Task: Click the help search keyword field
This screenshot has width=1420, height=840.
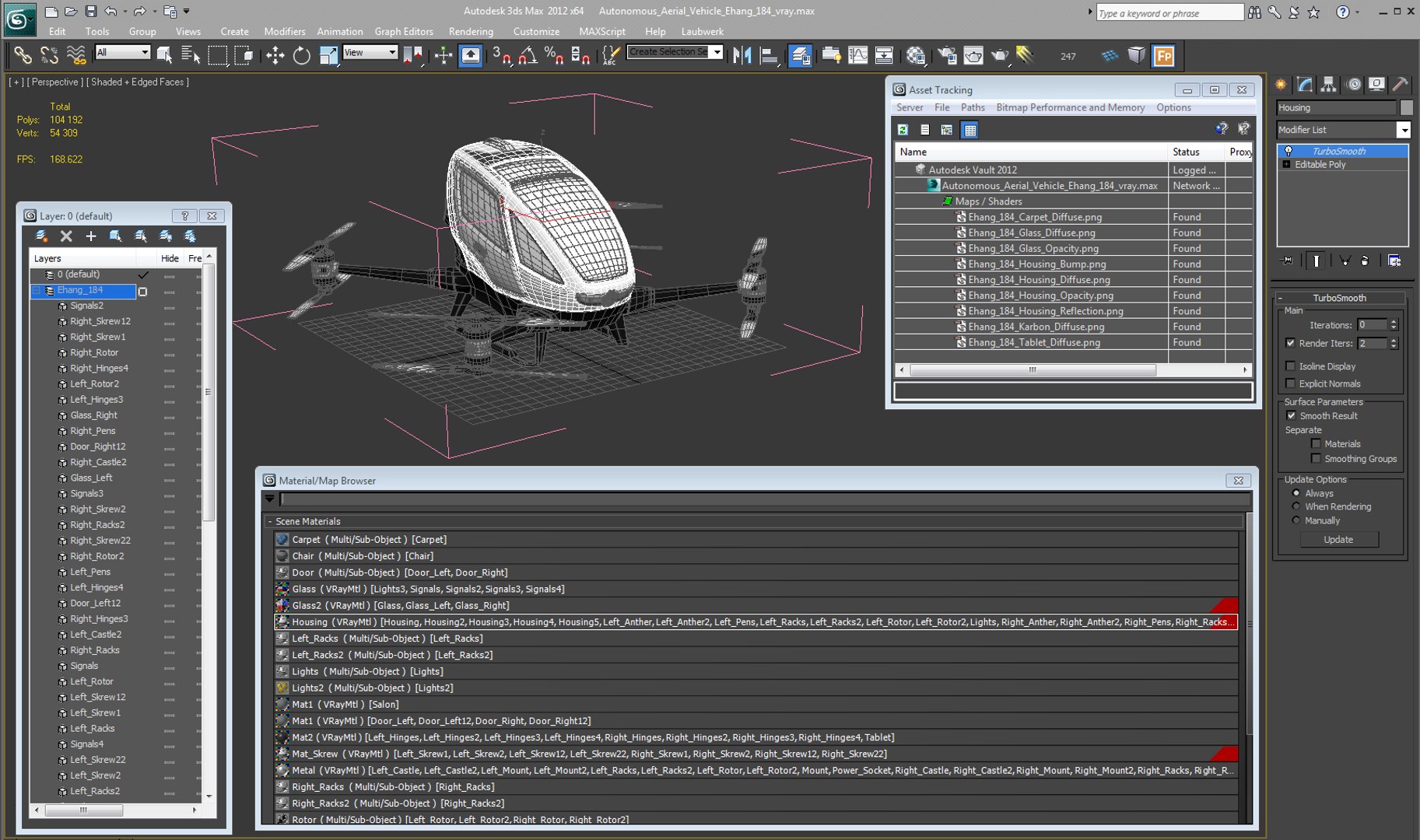Action: click(x=1170, y=13)
